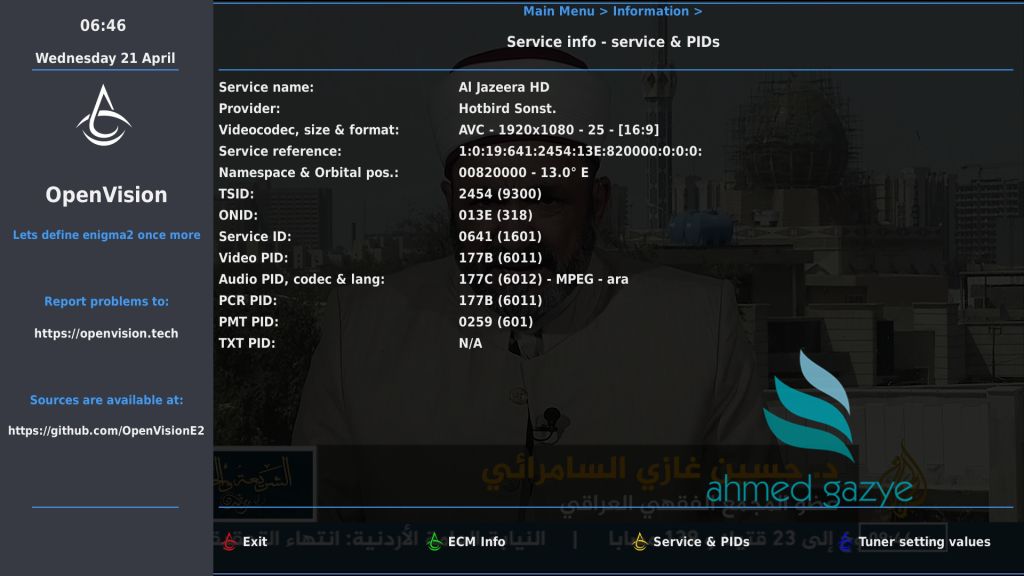
Task: Select the value 'AVC - 1920x1080 - 25 - [16:9]'
Action: coord(558,130)
